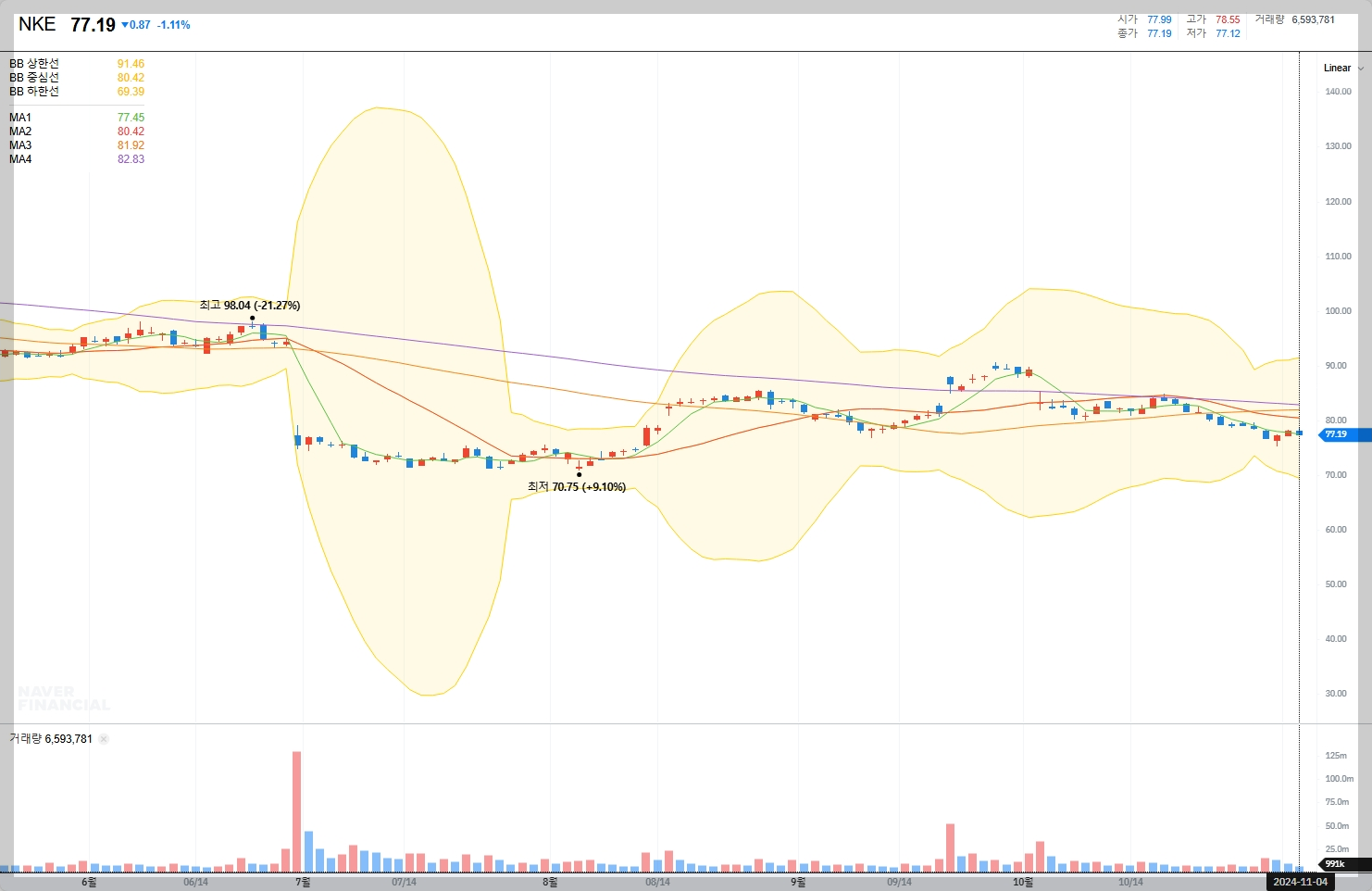Click the BB 중심선 legend row
The image size is (1372, 891).
(x=77, y=78)
